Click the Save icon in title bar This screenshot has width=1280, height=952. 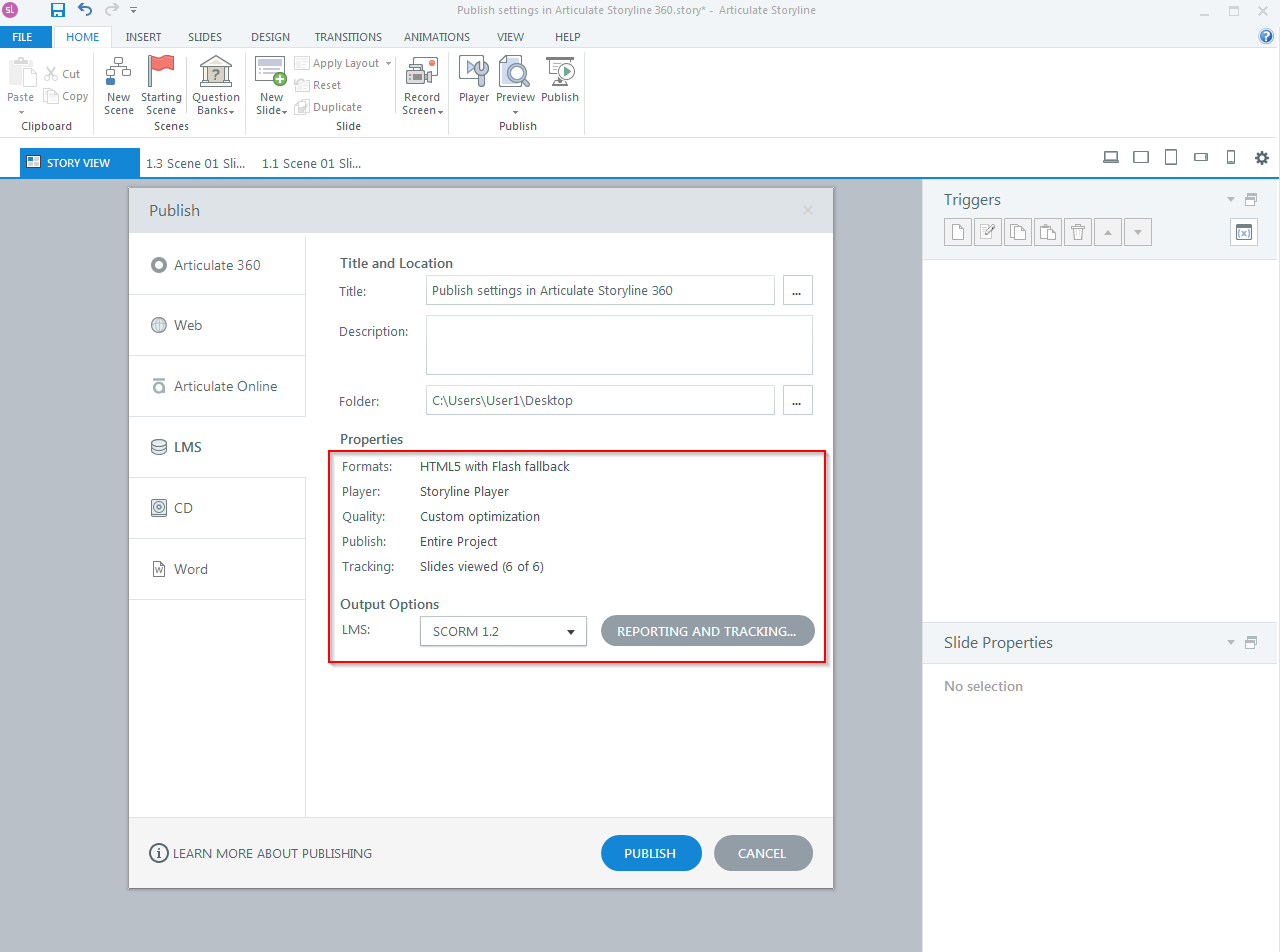click(58, 10)
